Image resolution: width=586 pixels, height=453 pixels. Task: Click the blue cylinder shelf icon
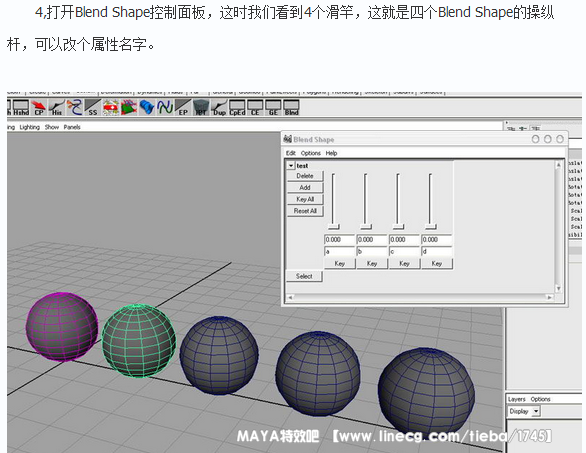(x=146, y=108)
